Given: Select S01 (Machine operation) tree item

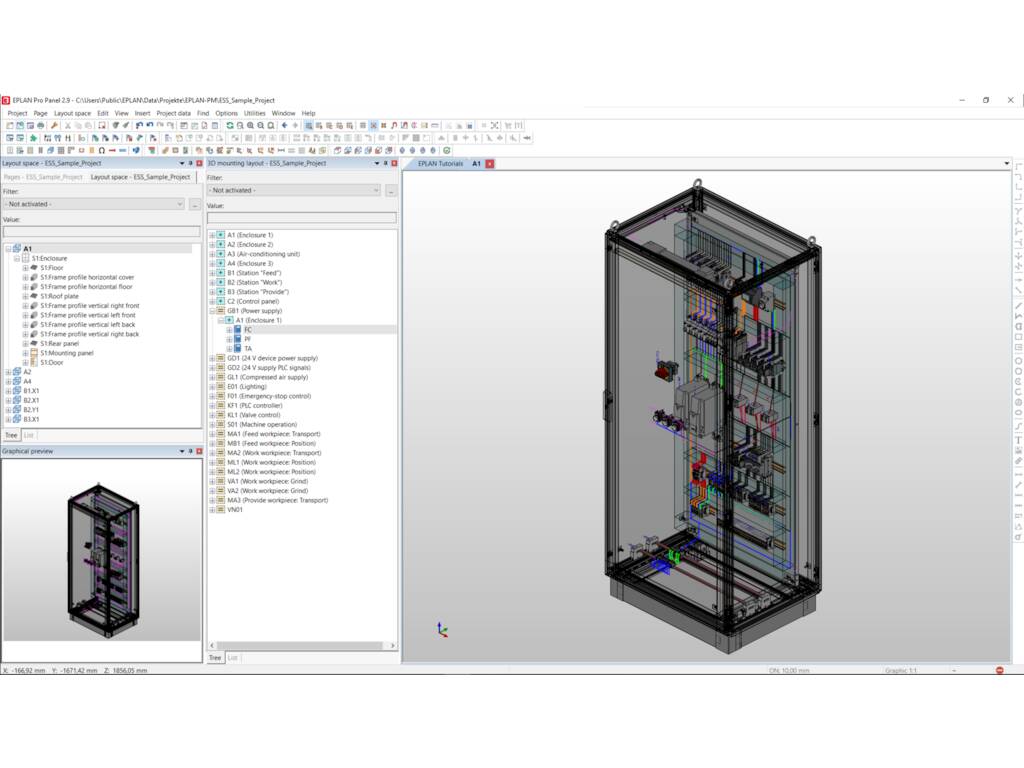Looking at the screenshot, I should [262, 424].
